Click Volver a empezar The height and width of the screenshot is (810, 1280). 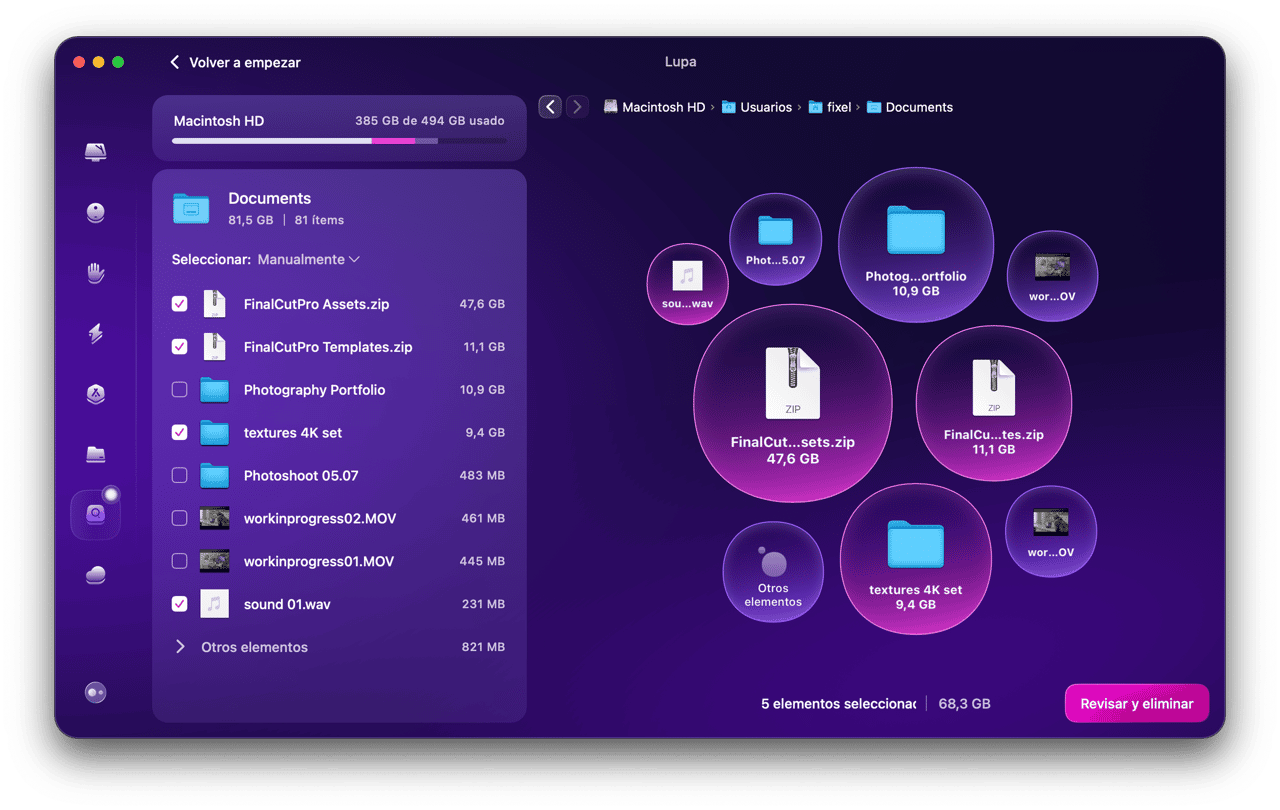pyautogui.click(x=235, y=62)
